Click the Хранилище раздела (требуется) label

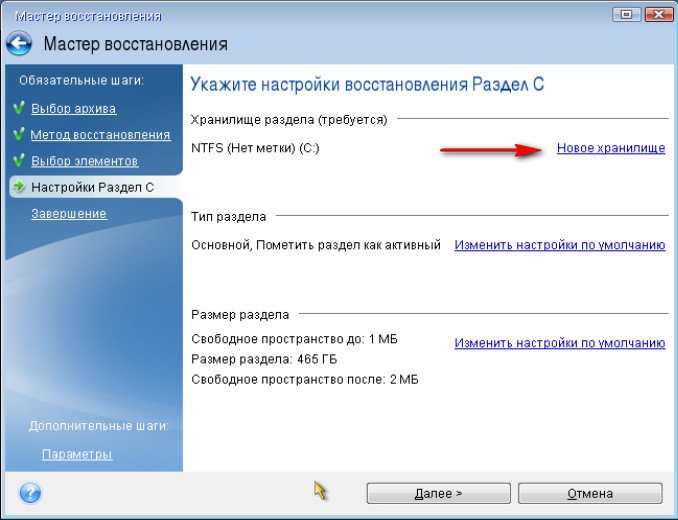(289, 120)
